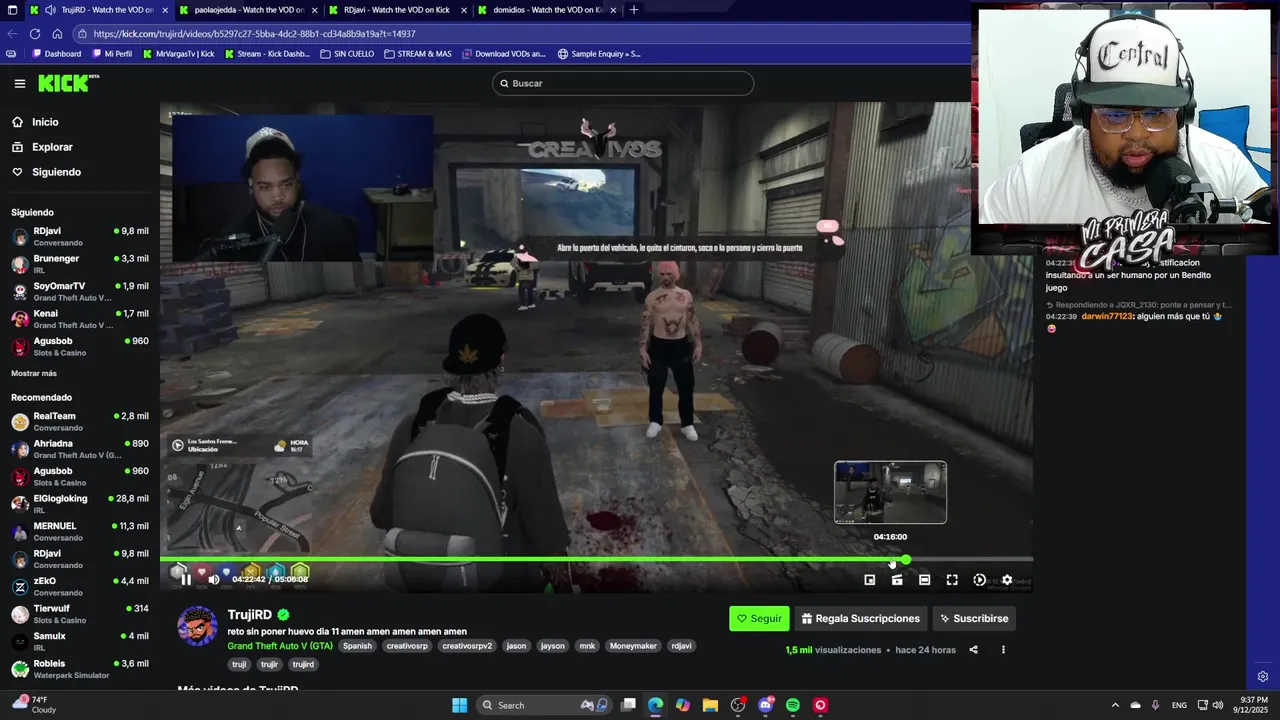Click Regala Suscripciones button

pos(860,619)
